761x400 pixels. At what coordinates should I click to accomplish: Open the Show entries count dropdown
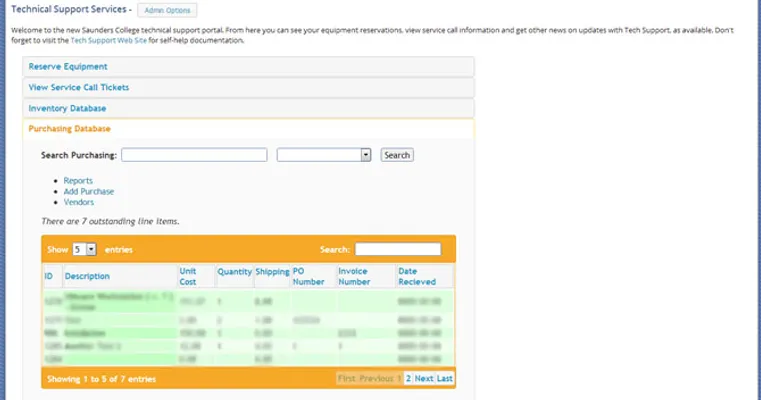[85, 249]
